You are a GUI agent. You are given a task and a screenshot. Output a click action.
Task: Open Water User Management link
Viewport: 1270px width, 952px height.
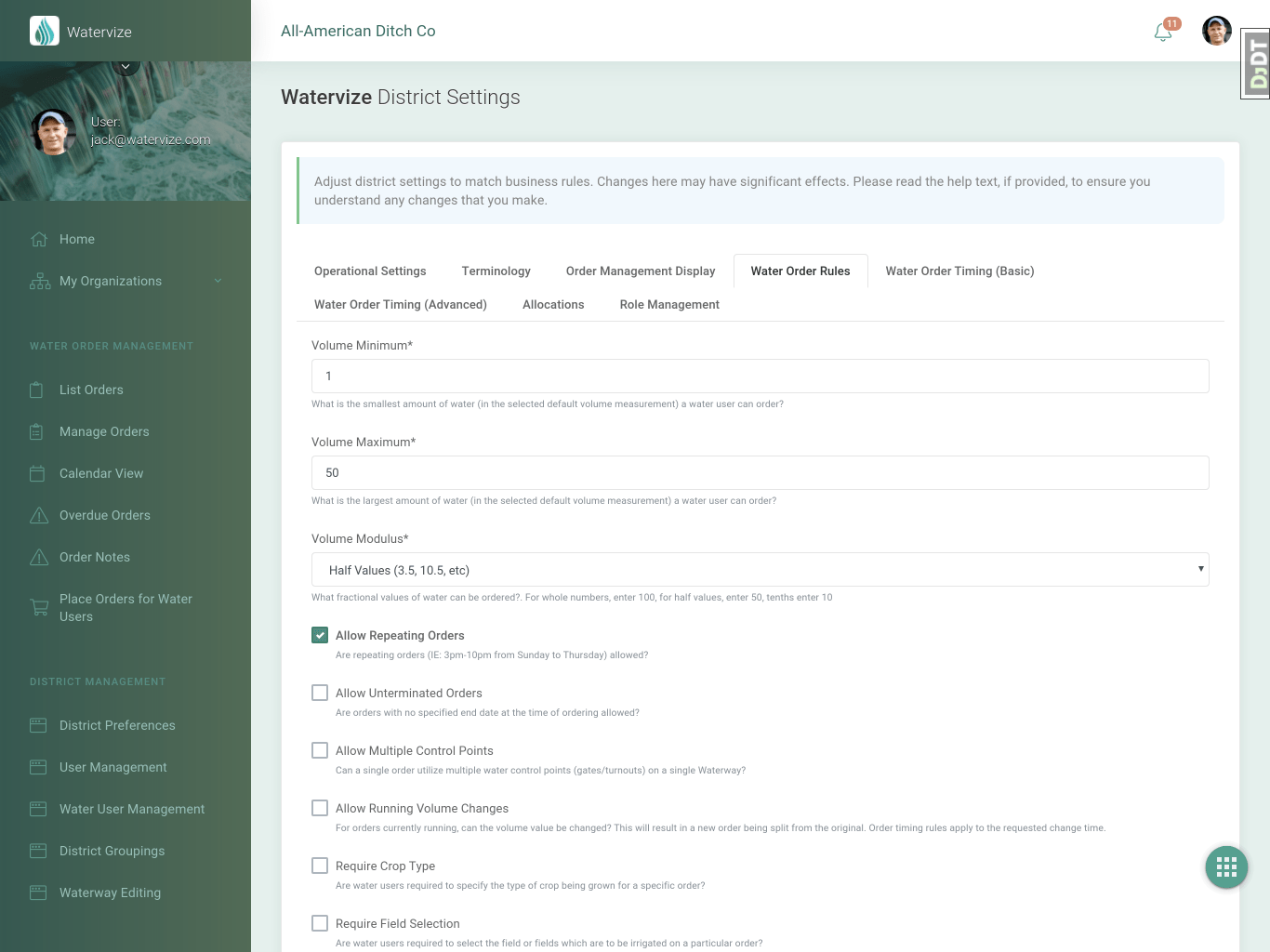pyautogui.click(x=132, y=809)
